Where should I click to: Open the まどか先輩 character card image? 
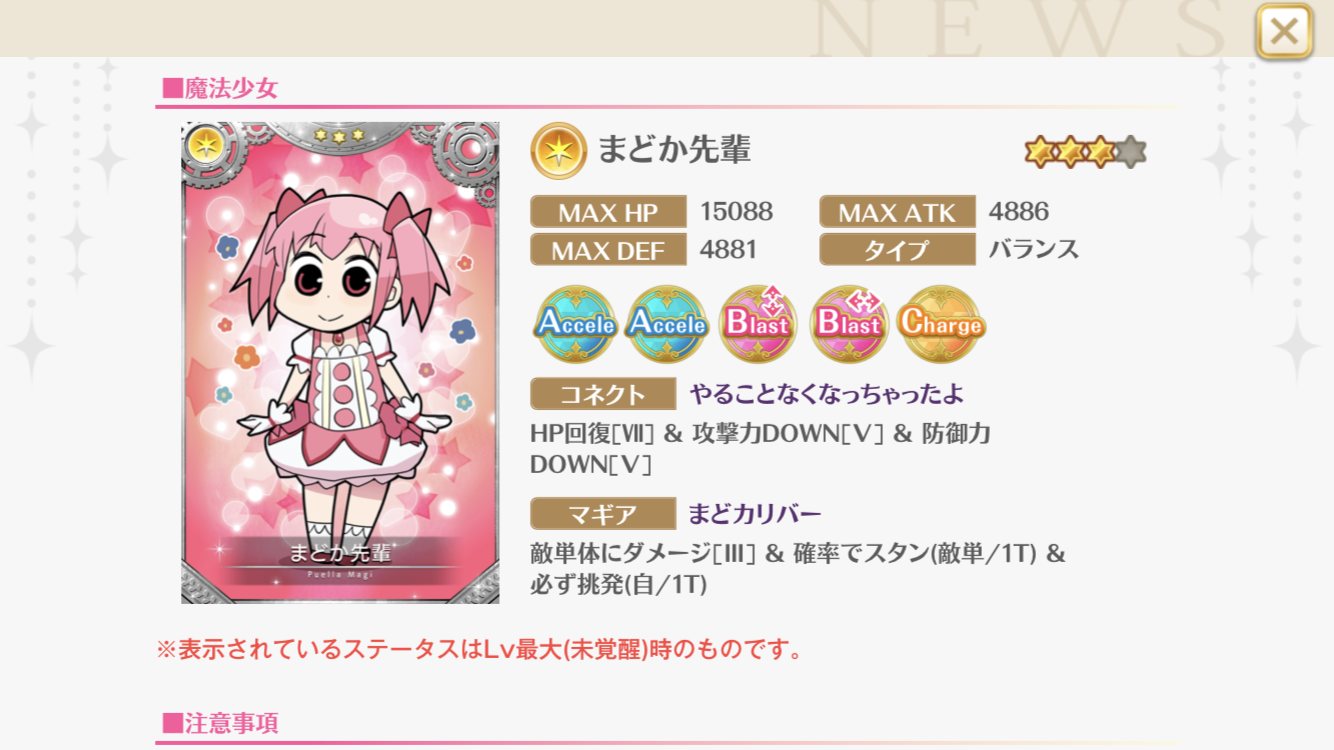click(340, 363)
